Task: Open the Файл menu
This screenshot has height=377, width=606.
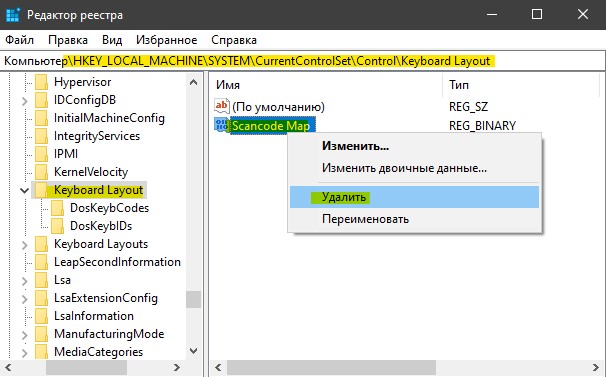Action: [19, 40]
